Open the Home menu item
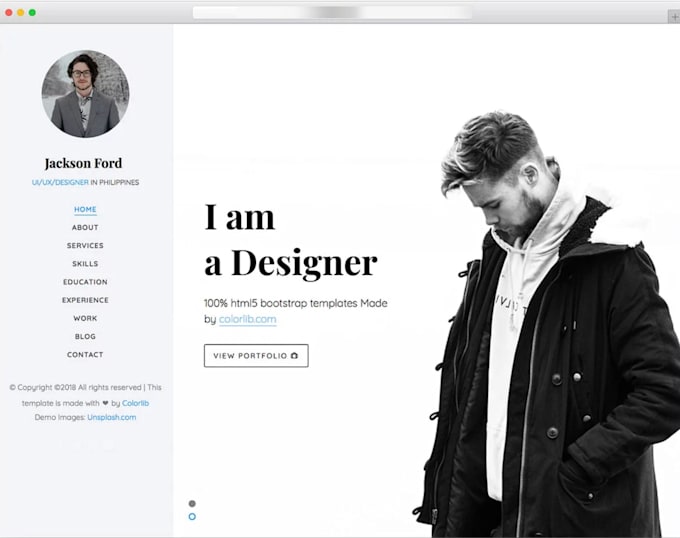The height and width of the screenshot is (538, 680). click(x=85, y=209)
